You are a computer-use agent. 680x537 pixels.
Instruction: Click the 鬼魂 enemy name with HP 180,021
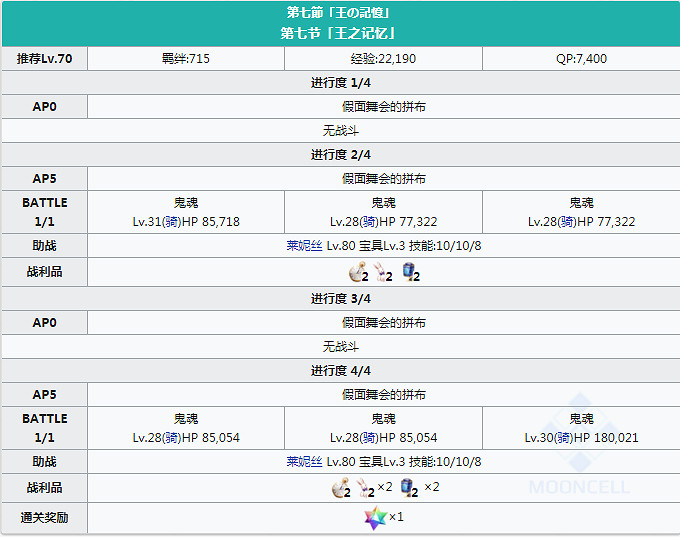point(581,419)
